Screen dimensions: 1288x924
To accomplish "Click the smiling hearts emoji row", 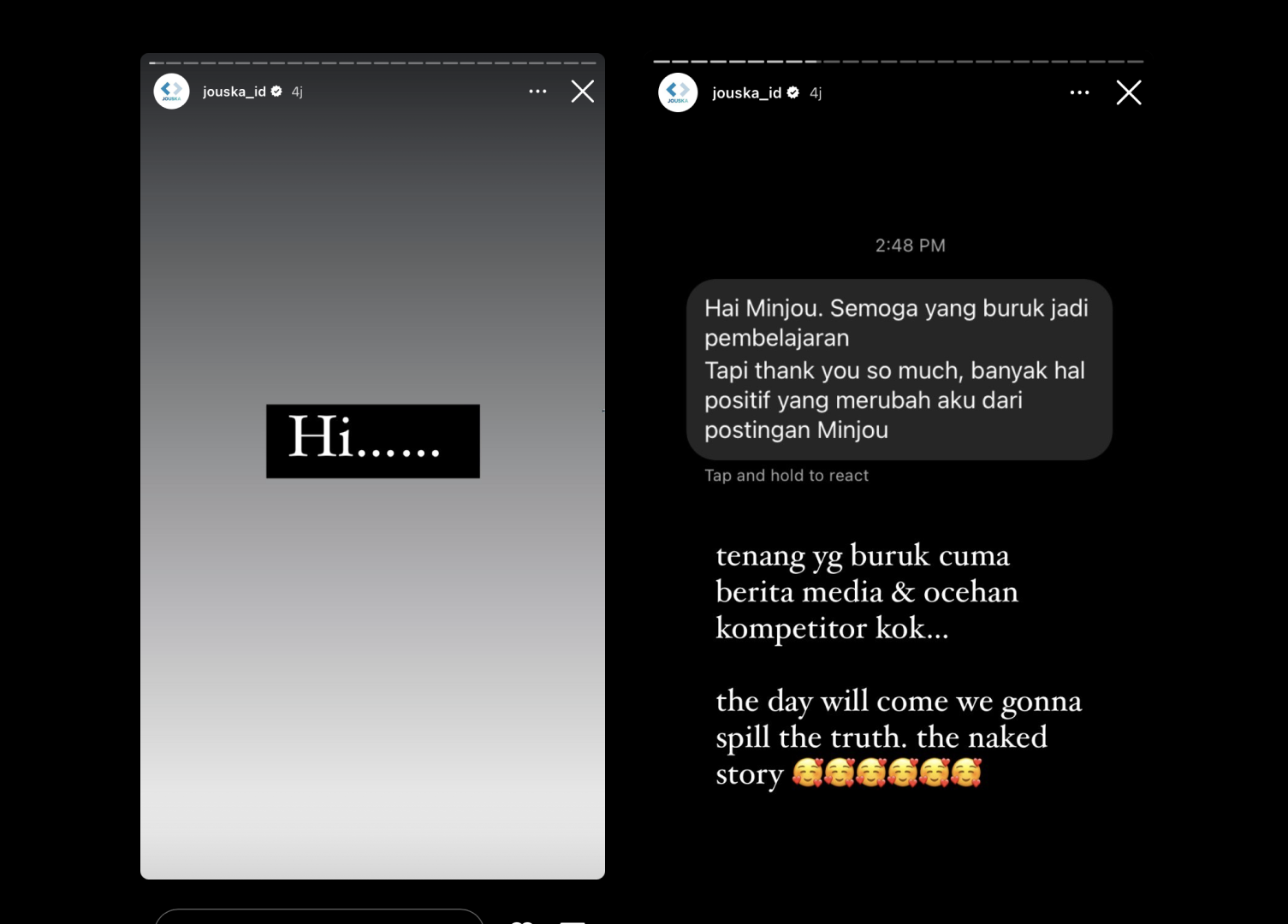I will (886, 773).
